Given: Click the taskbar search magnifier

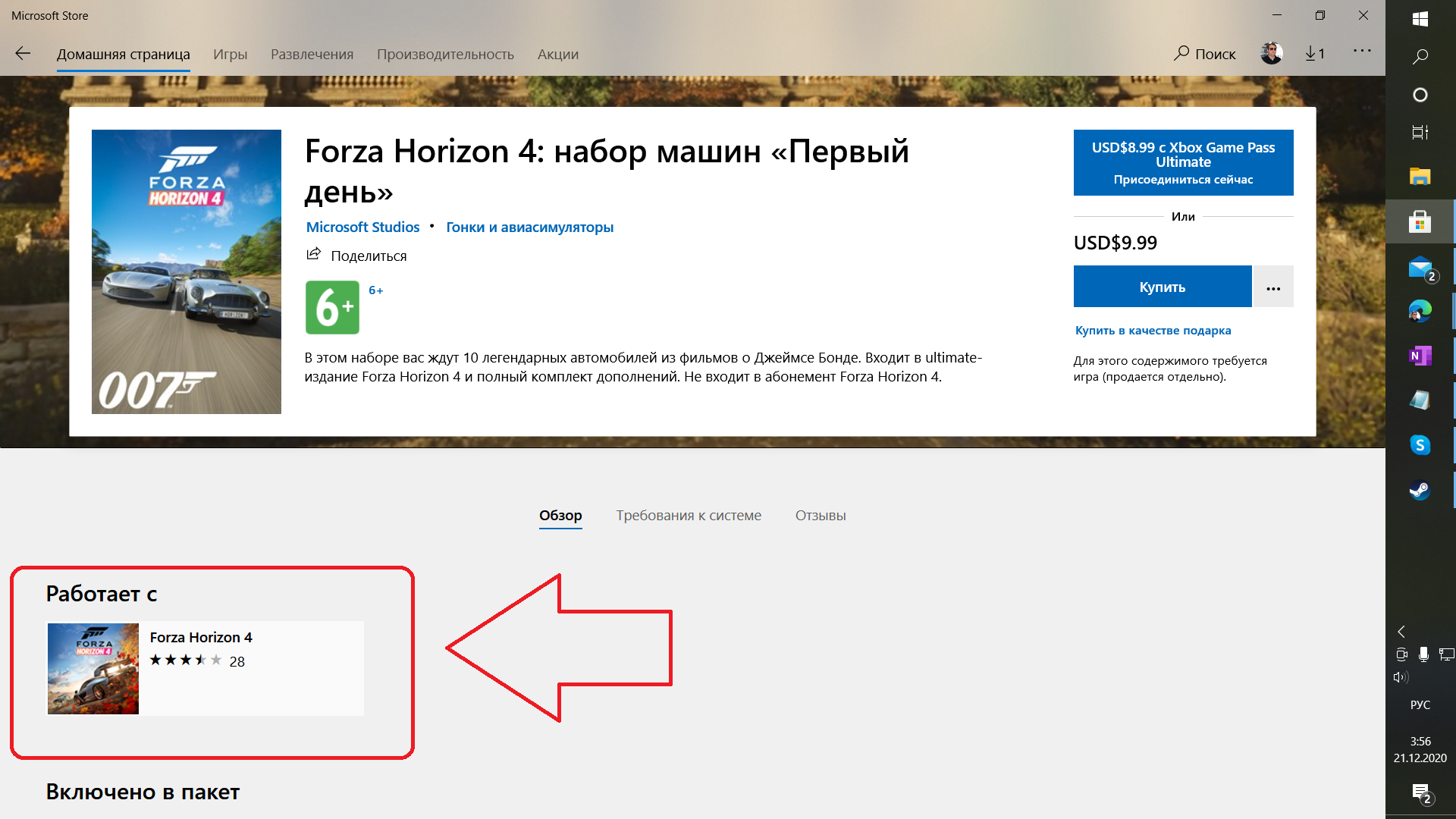Looking at the screenshot, I should [1420, 57].
